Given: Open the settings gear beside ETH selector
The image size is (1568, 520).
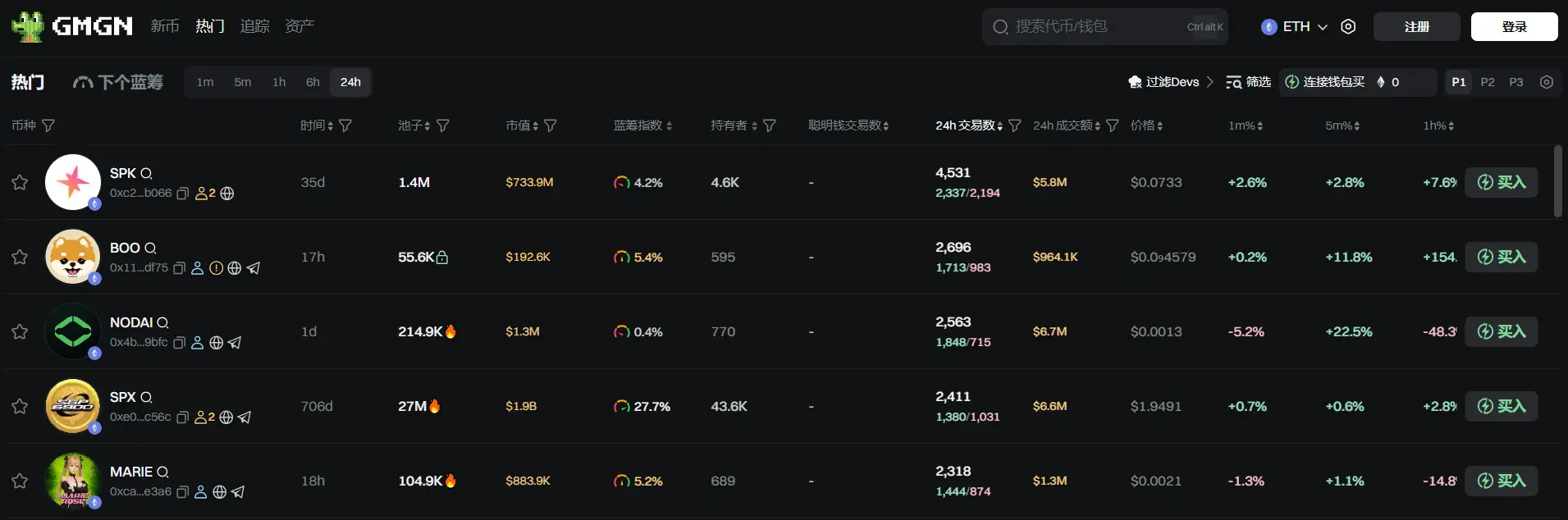Looking at the screenshot, I should pyautogui.click(x=1348, y=26).
